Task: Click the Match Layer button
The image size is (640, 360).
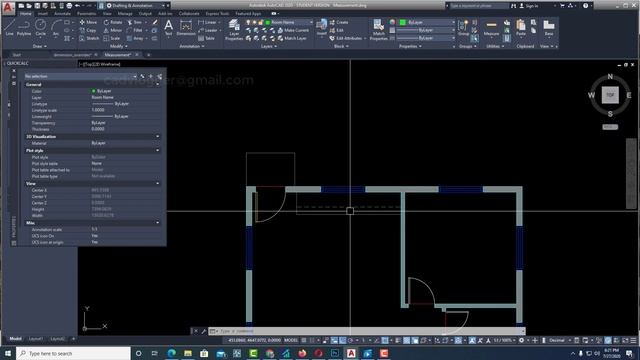Action: tap(292, 38)
